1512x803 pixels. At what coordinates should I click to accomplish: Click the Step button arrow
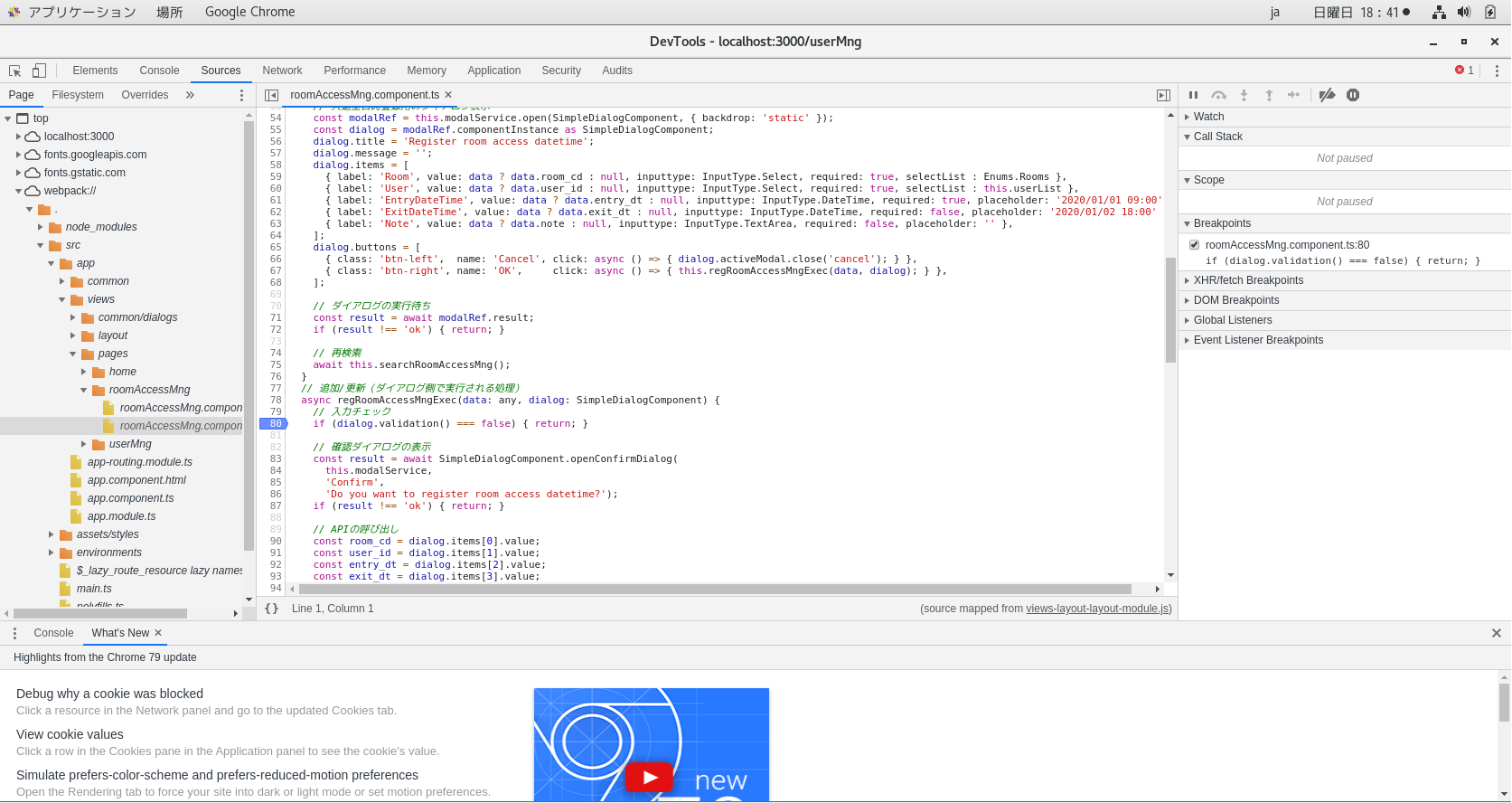coord(1293,95)
